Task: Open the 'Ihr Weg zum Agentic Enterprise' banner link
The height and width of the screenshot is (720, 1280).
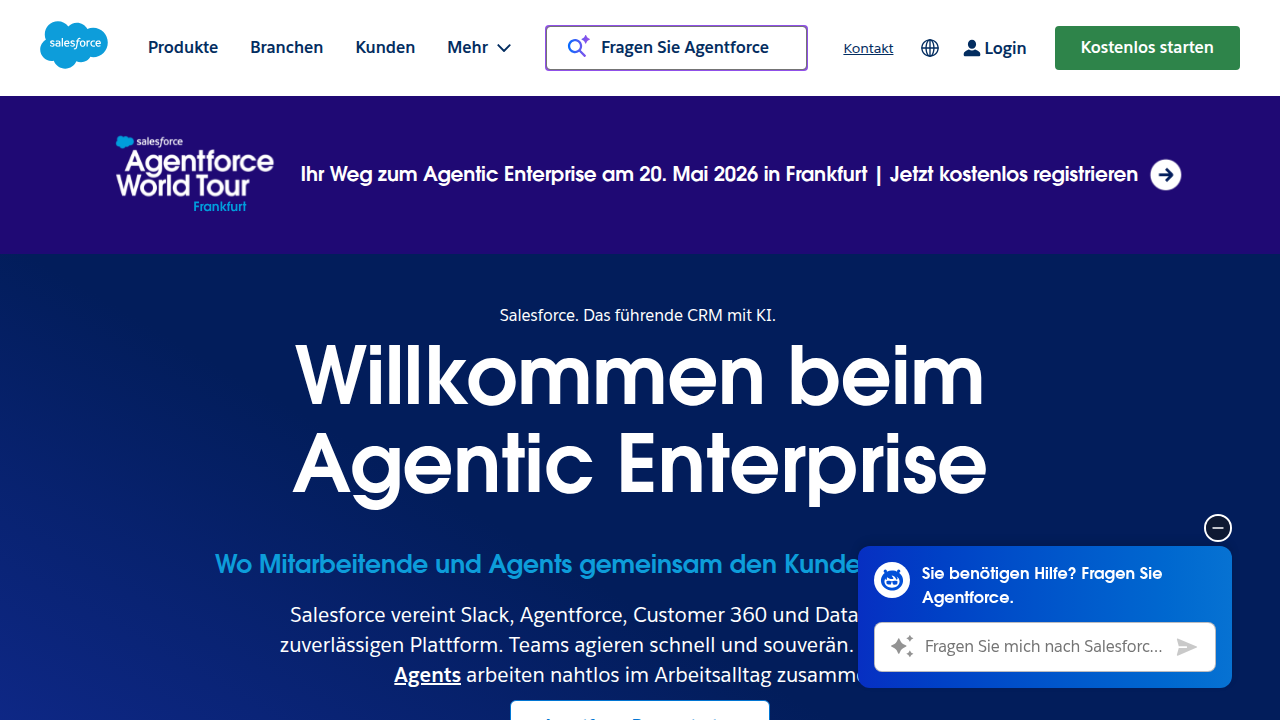Action: (x=719, y=175)
